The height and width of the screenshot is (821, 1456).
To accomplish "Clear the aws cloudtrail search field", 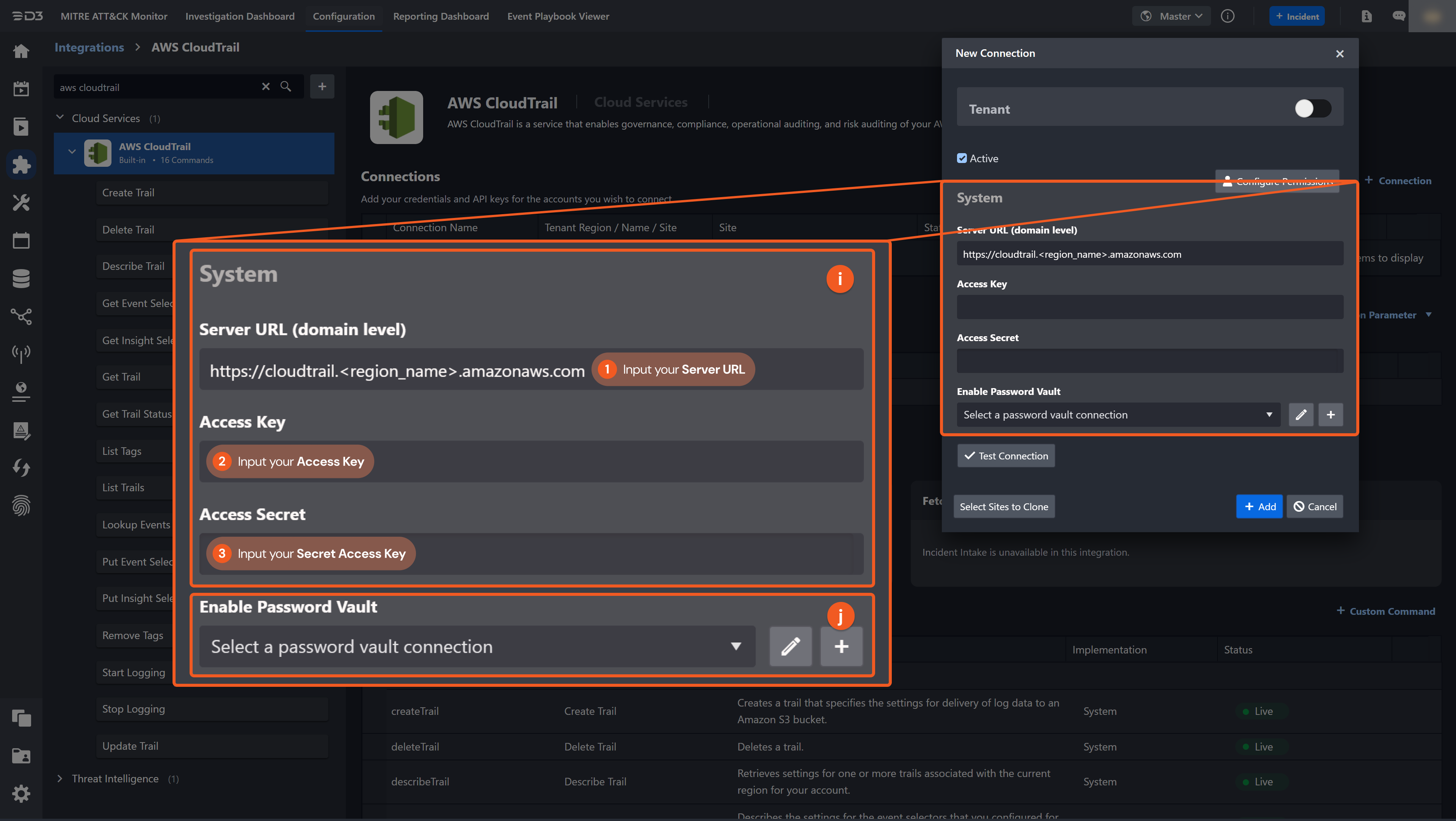I will 266,86.
